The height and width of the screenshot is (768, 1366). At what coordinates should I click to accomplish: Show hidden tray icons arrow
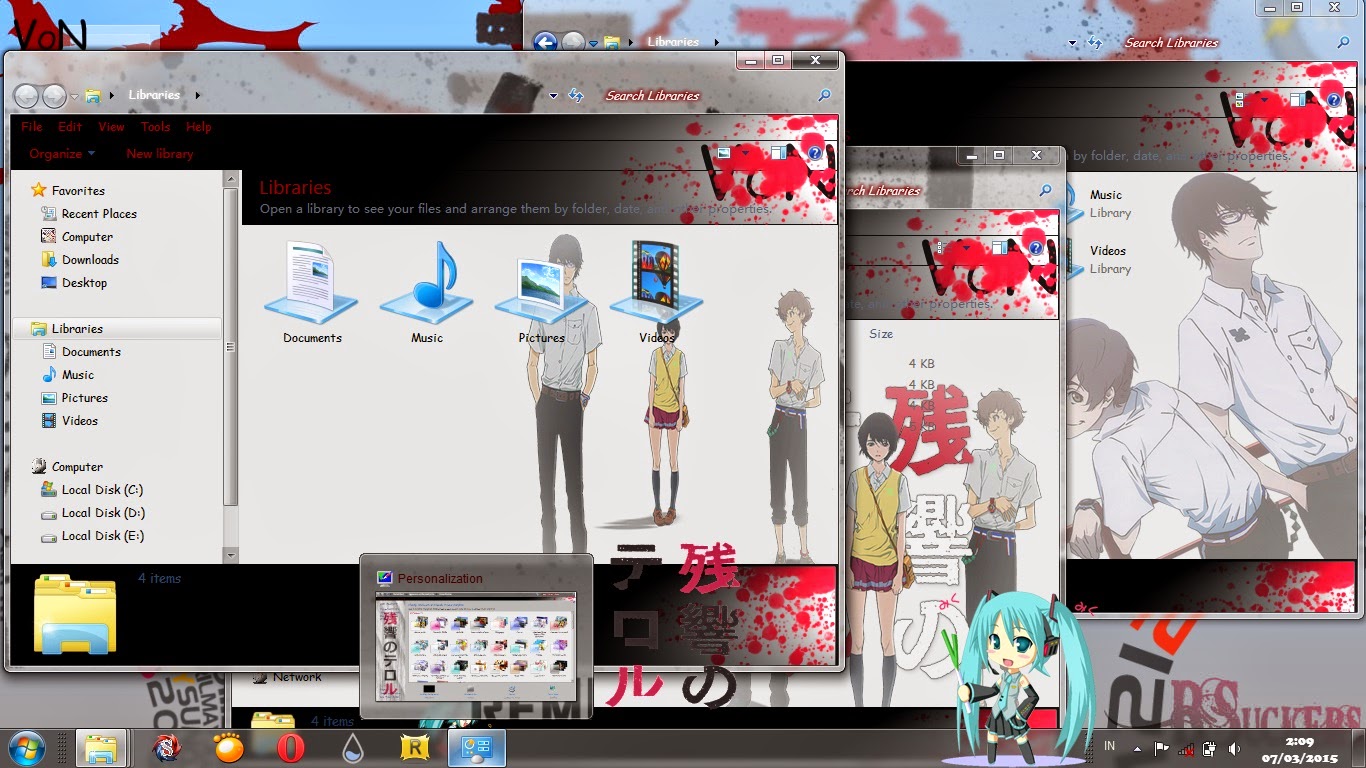click(x=1137, y=748)
